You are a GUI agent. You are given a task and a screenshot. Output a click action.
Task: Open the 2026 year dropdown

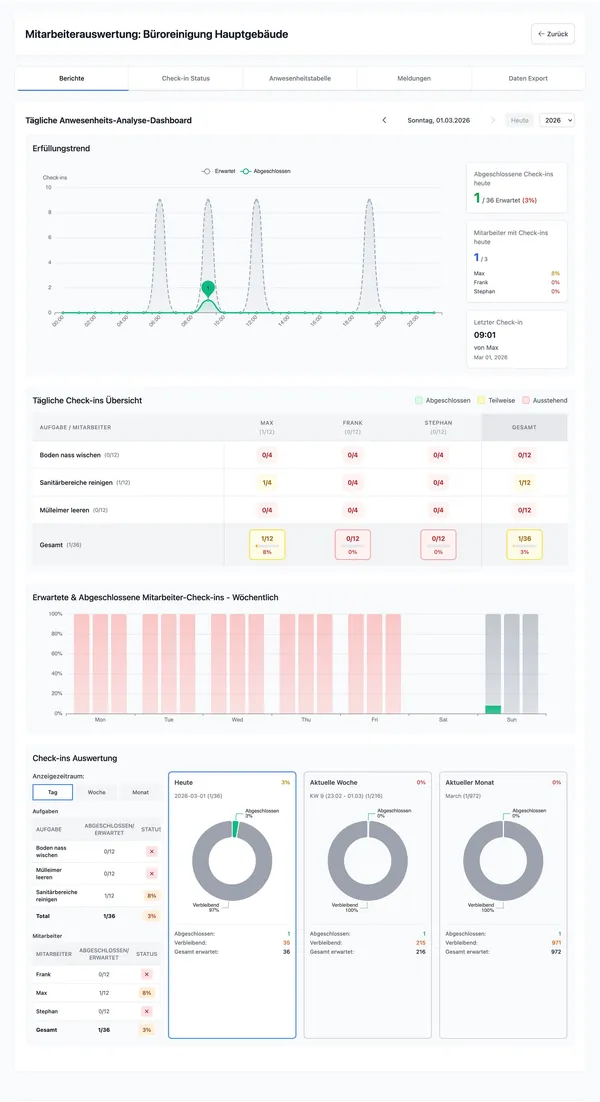[x=556, y=120]
